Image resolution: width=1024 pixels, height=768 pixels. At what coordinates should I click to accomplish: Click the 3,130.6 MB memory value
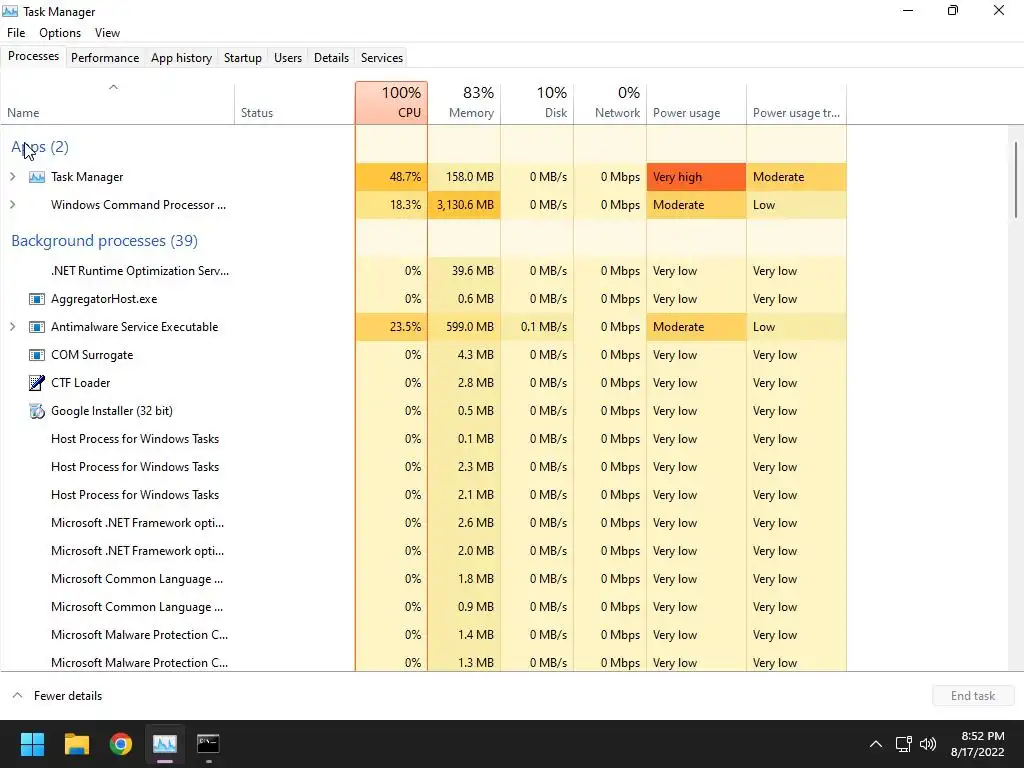coord(465,205)
